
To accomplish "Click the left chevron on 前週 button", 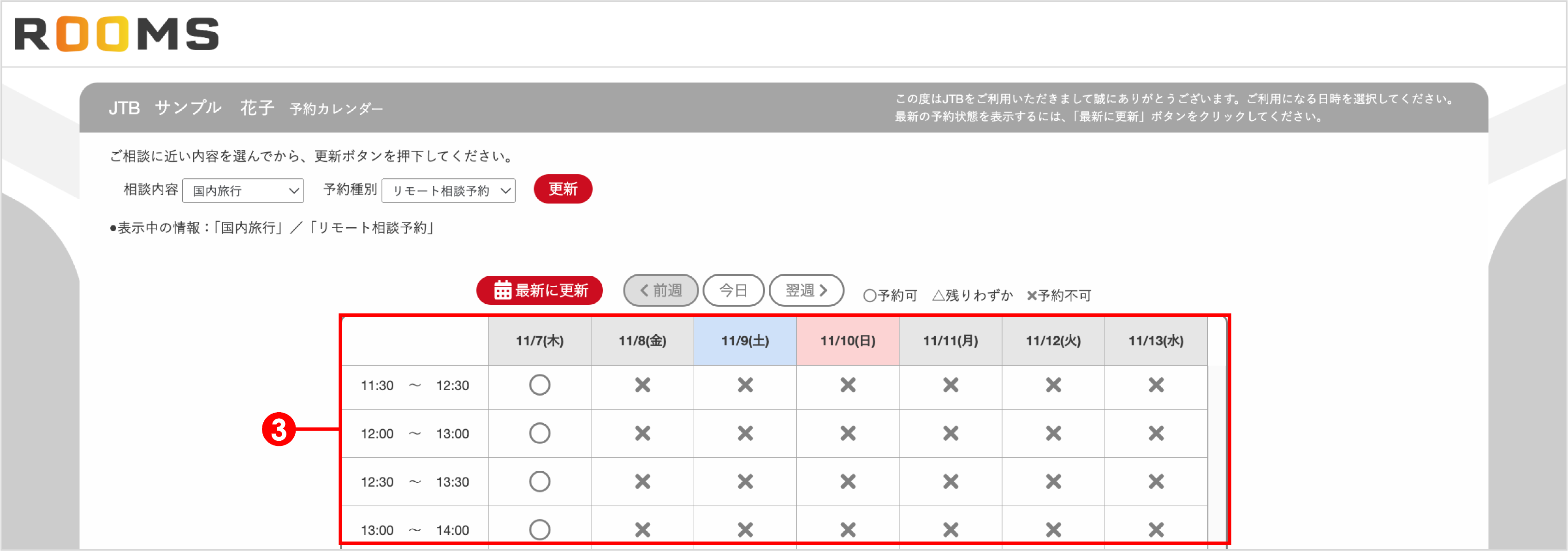I will pyautogui.click(x=644, y=290).
